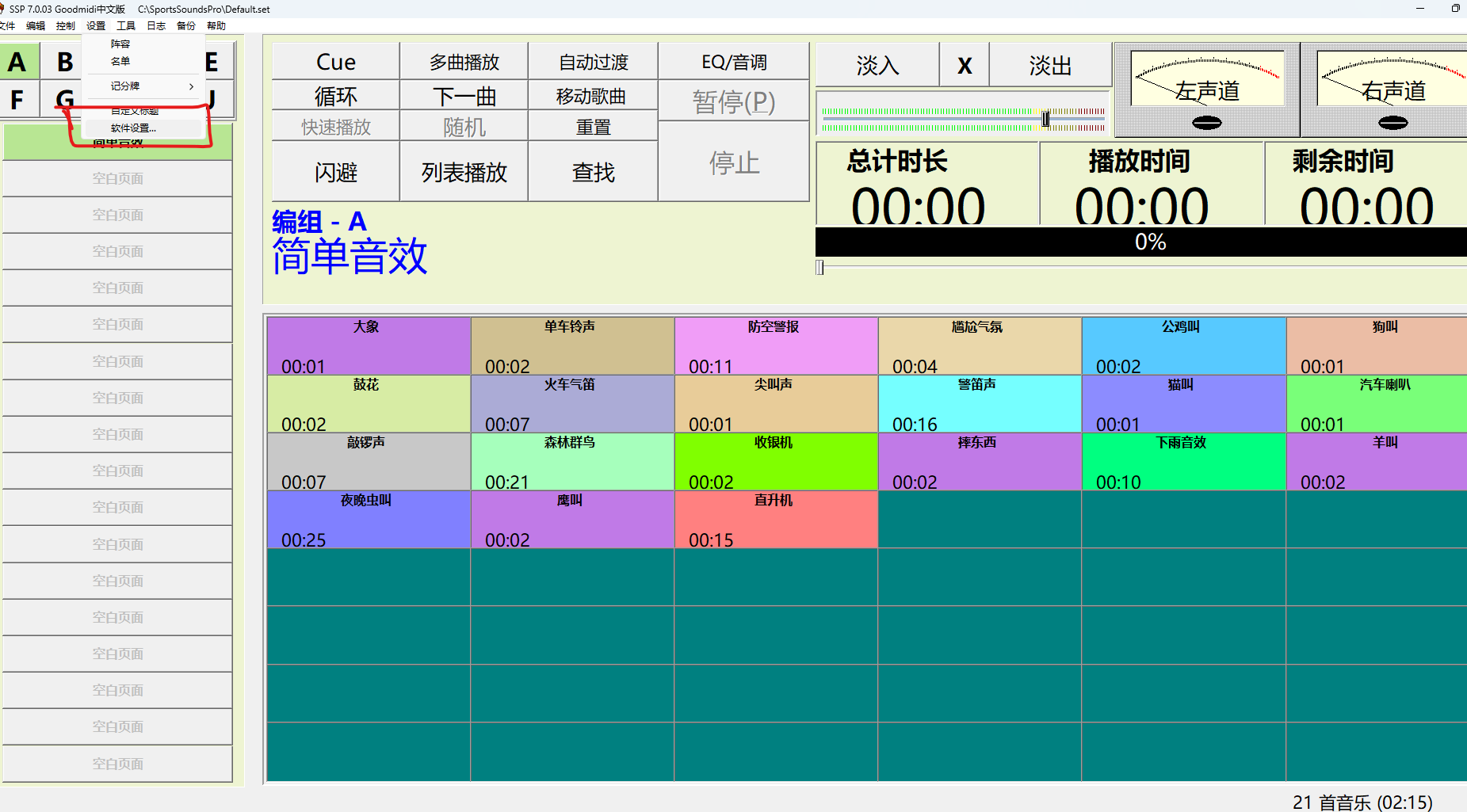Toggle the 循环 loop button
Screen dimensions: 1467x812
tap(335, 96)
